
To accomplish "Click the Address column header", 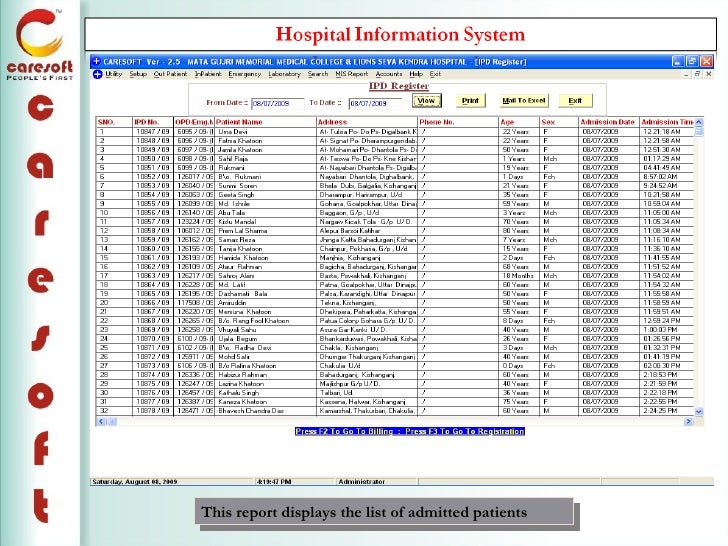I will (x=367, y=122).
